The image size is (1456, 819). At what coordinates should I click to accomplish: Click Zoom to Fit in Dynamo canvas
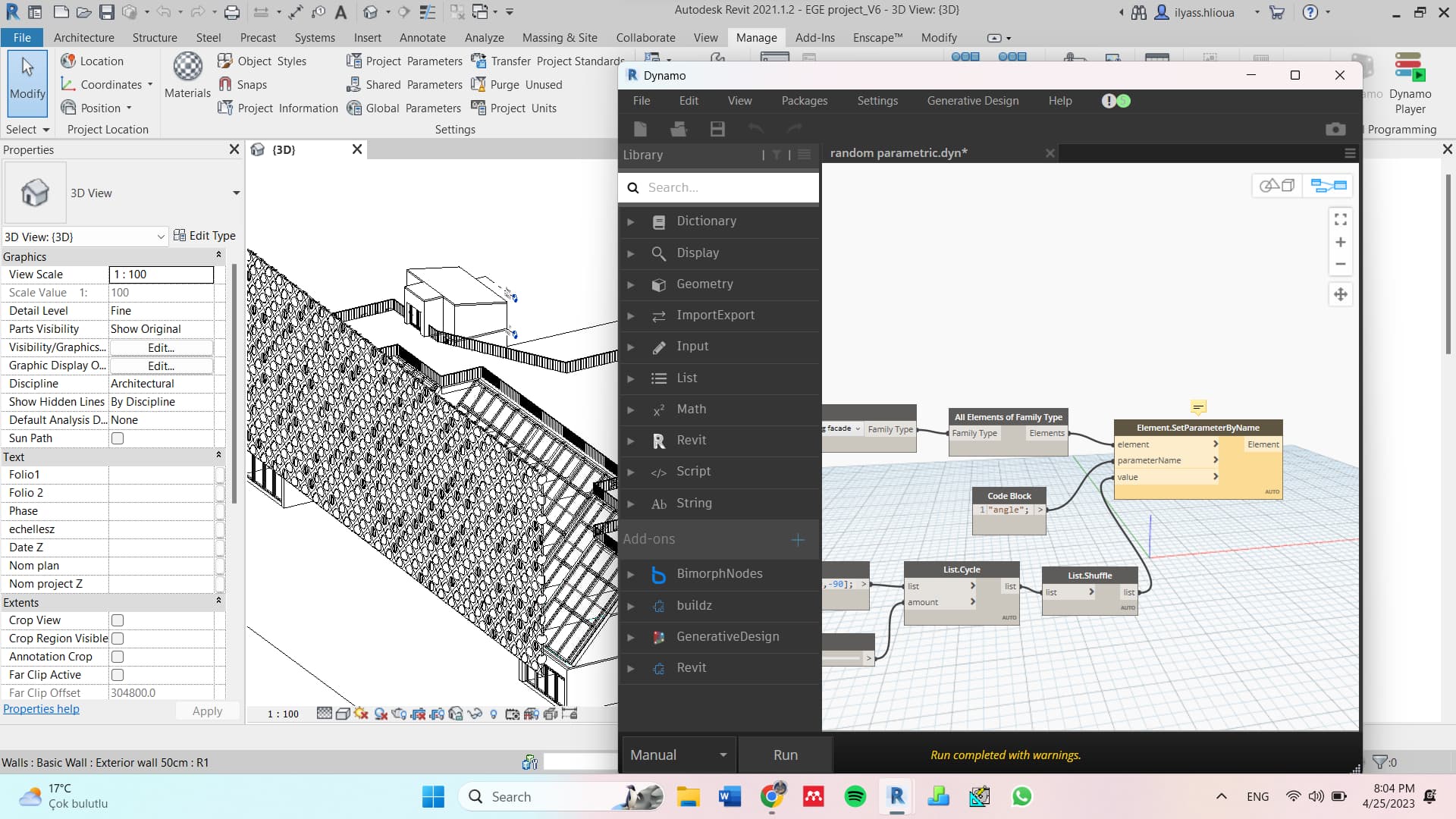point(1341,219)
